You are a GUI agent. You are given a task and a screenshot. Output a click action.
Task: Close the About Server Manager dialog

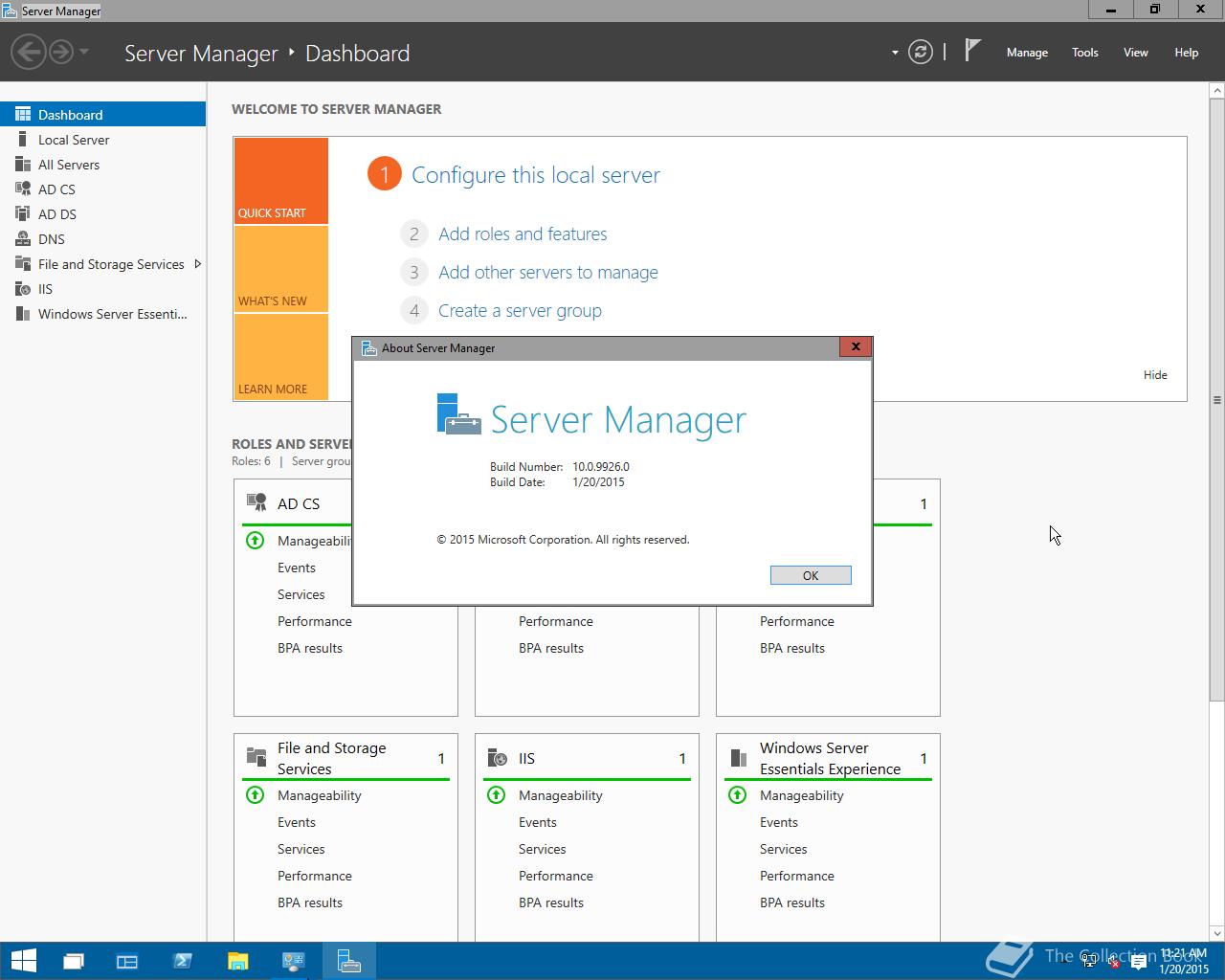tap(856, 346)
